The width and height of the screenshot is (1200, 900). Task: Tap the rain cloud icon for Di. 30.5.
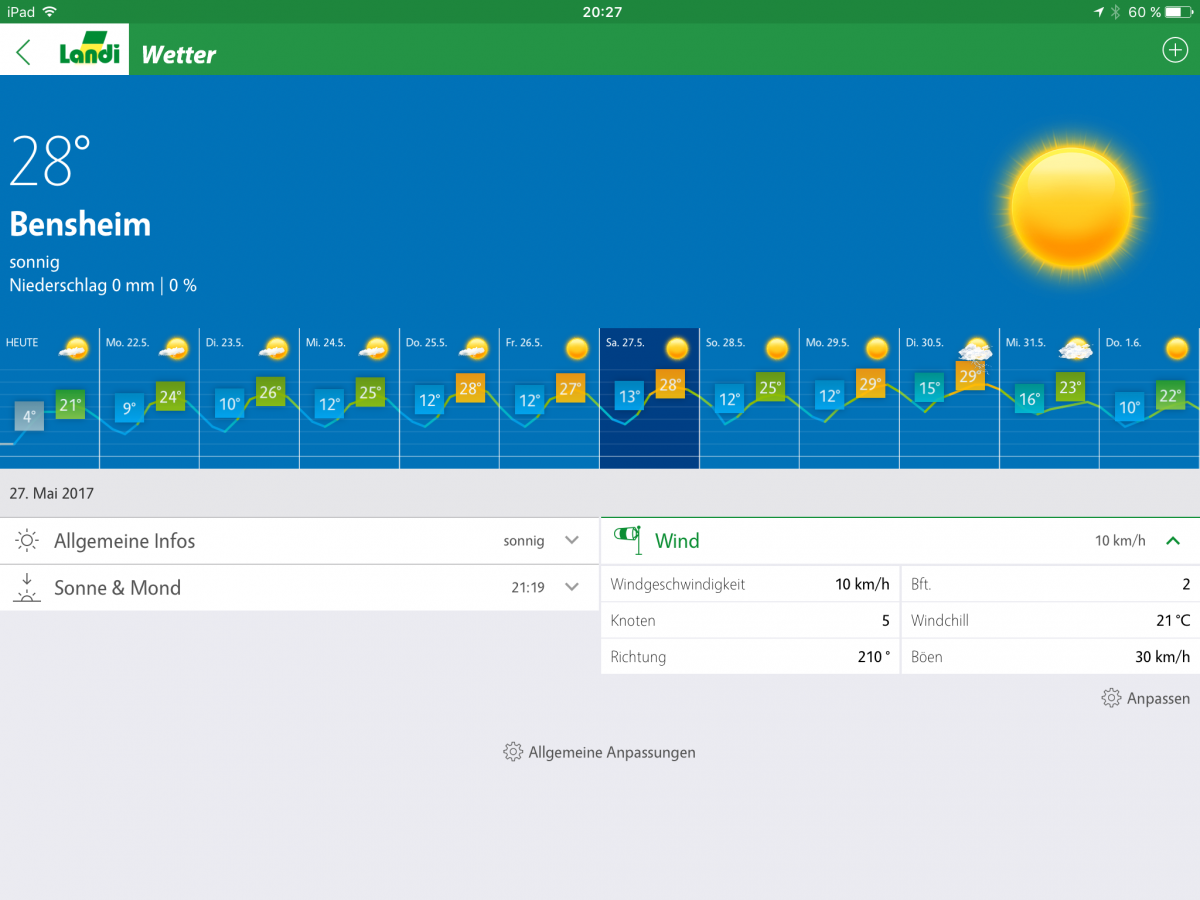(x=974, y=351)
